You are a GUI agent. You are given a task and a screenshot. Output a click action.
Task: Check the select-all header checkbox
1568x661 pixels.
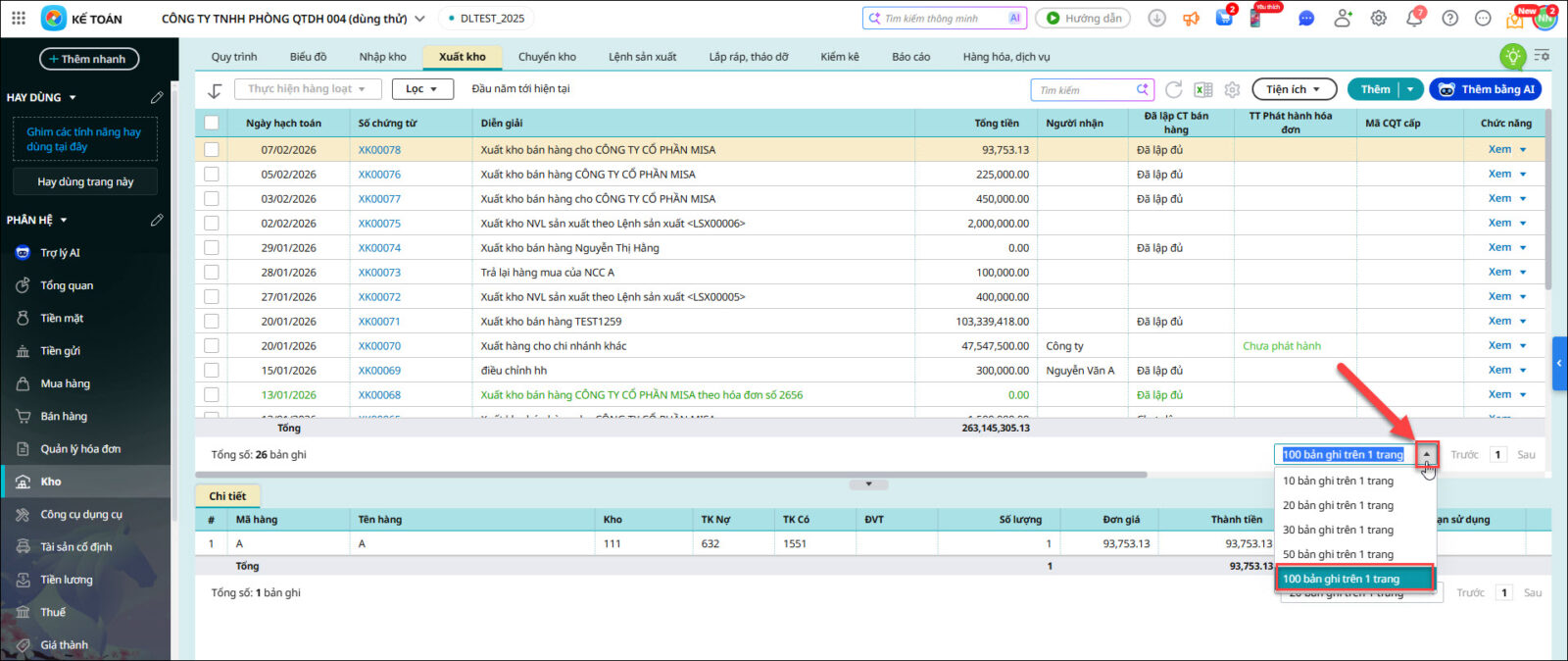click(212, 123)
